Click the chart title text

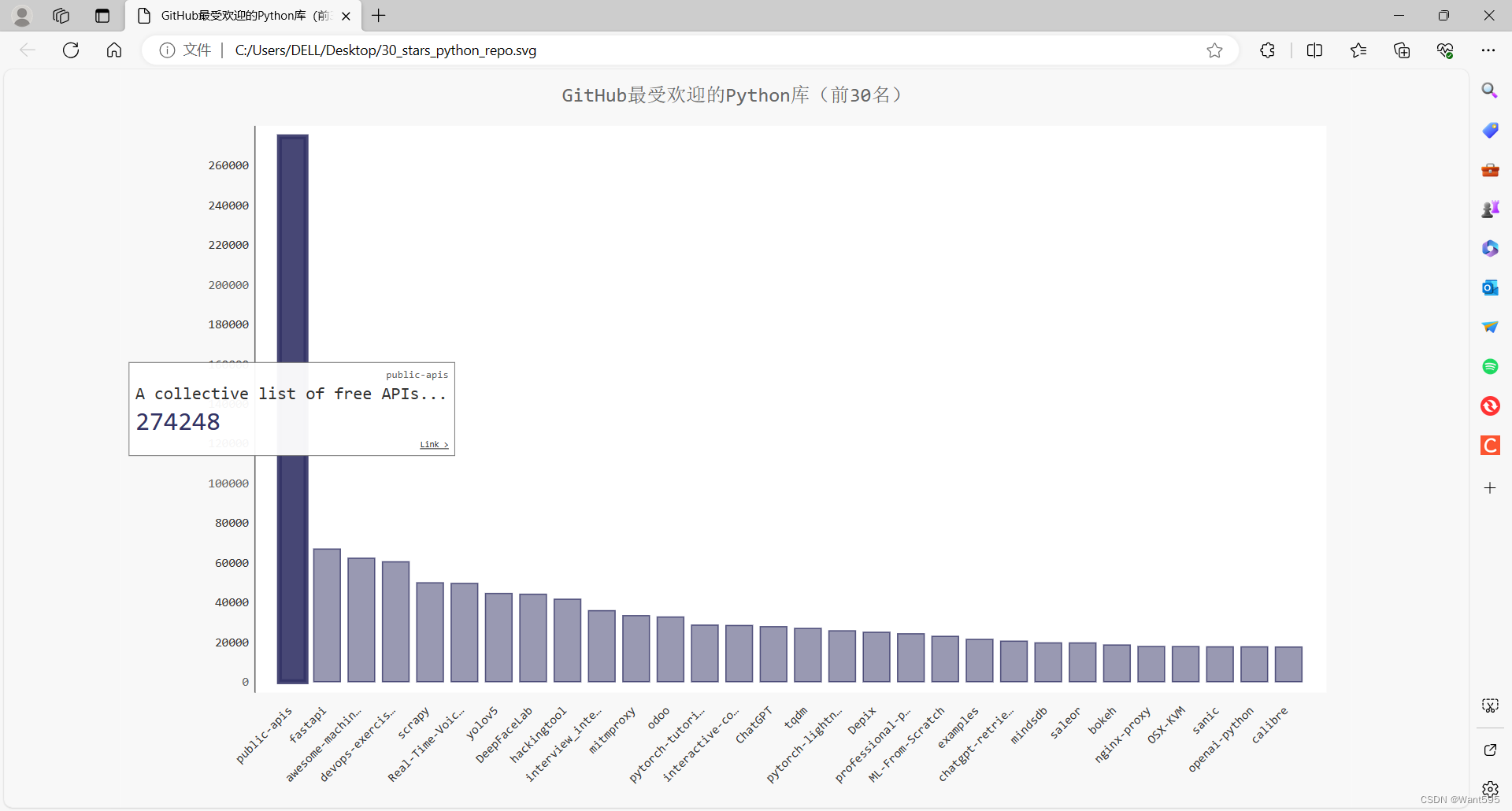[734, 95]
